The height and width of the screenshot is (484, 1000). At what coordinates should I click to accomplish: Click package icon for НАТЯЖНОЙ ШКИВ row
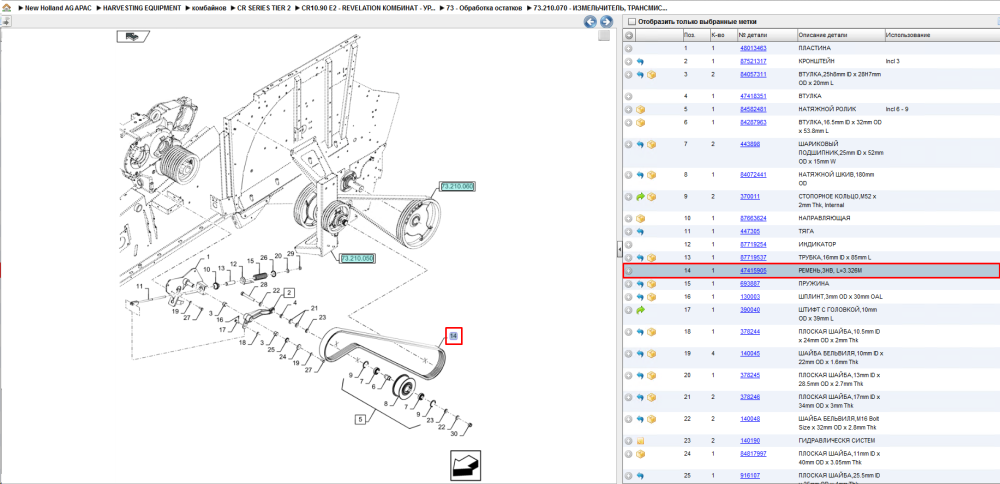click(x=652, y=175)
